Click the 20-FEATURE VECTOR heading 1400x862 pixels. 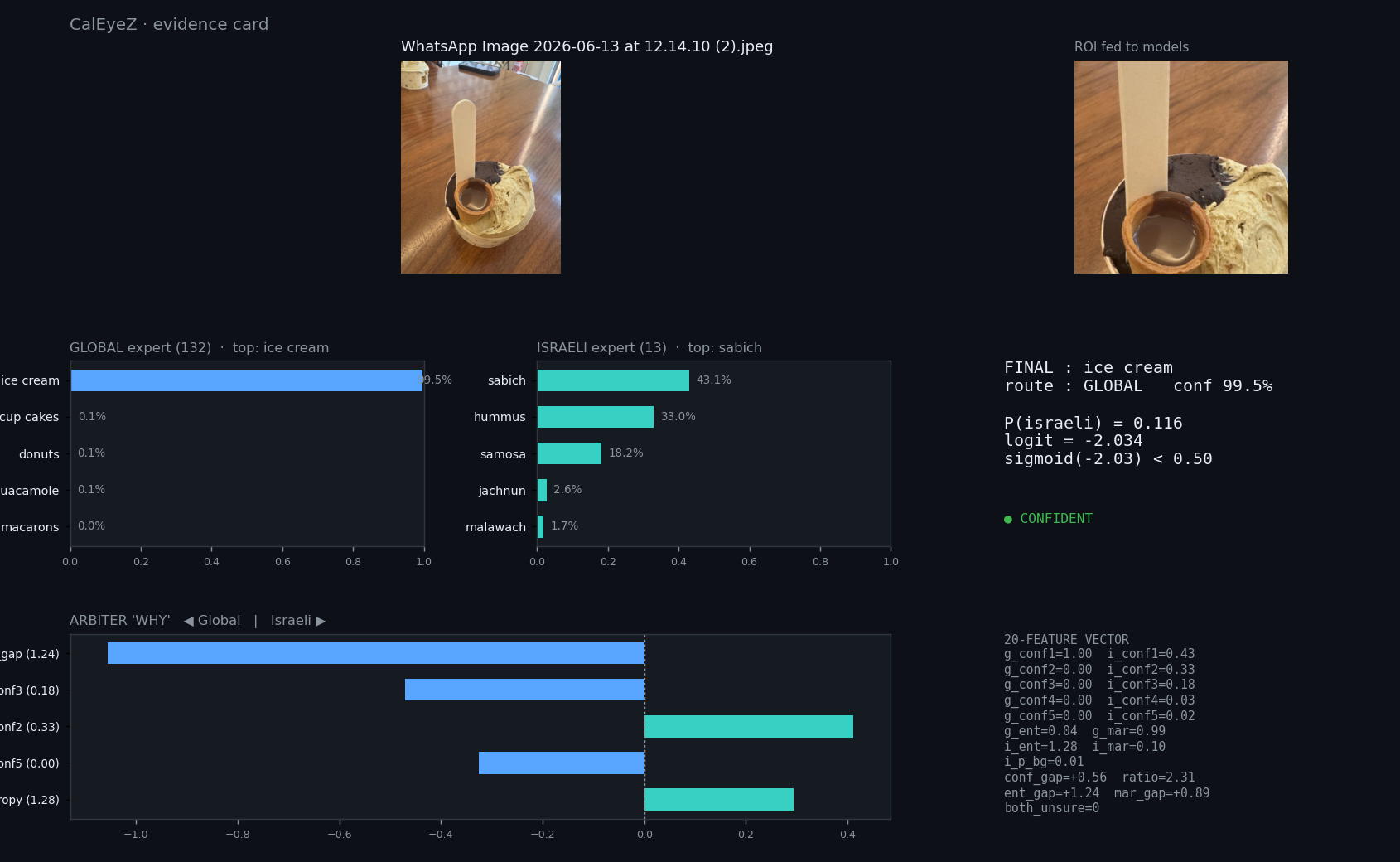coord(1066,639)
